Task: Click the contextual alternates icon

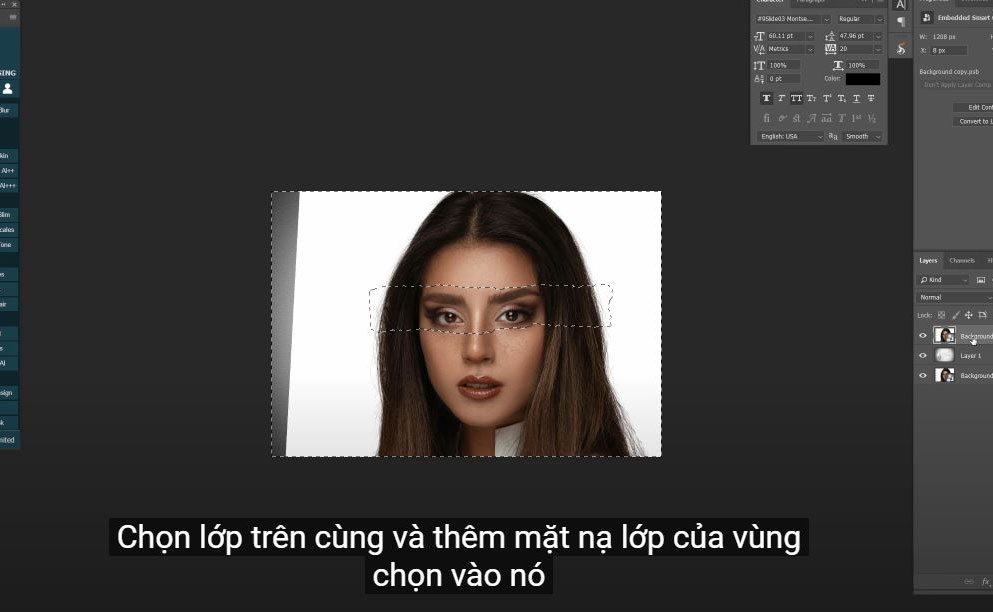Action: click(781, 118)
